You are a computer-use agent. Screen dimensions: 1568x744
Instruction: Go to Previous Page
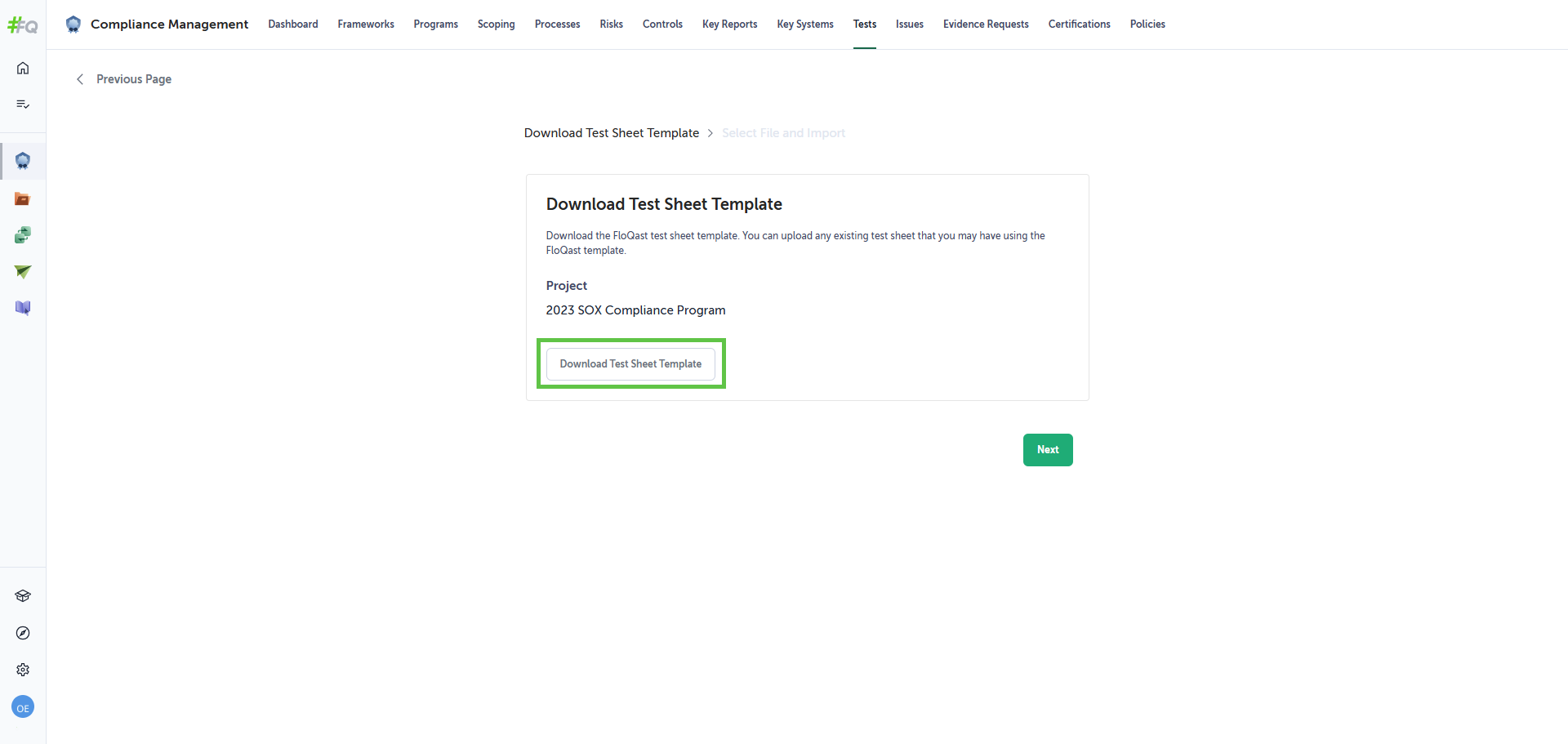pyautogui.click(x=134, y=79)
